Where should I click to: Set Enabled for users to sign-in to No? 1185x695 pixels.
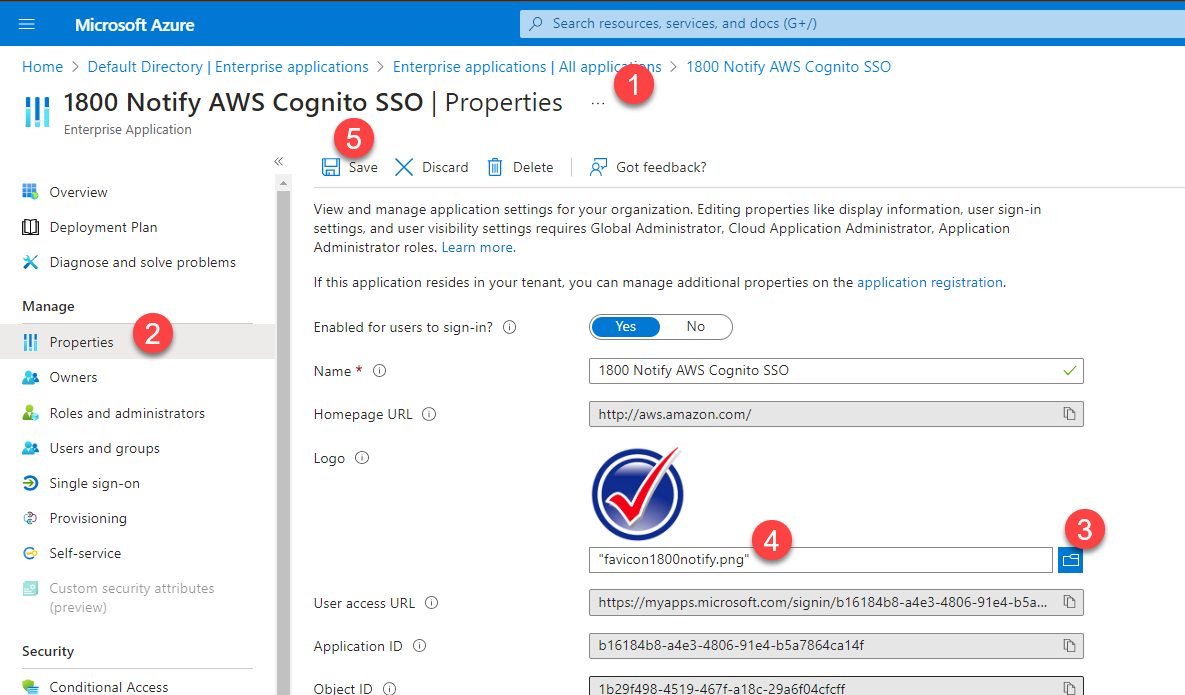[x=695, y=326]
